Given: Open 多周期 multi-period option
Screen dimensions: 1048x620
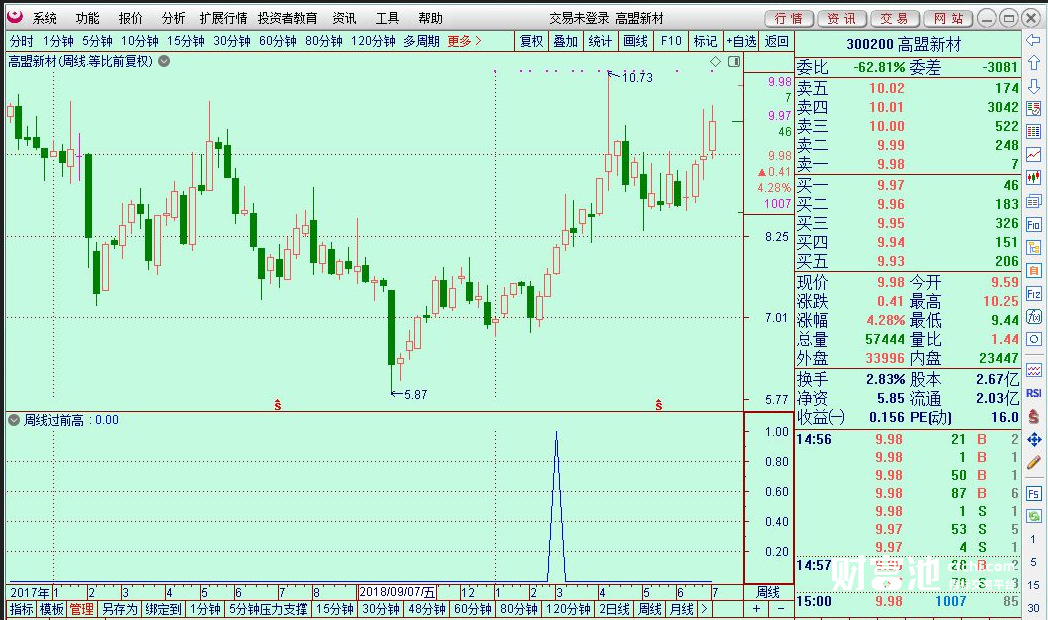Looking at the screenshot, I should pyautogui.click(x=421, y=41).
